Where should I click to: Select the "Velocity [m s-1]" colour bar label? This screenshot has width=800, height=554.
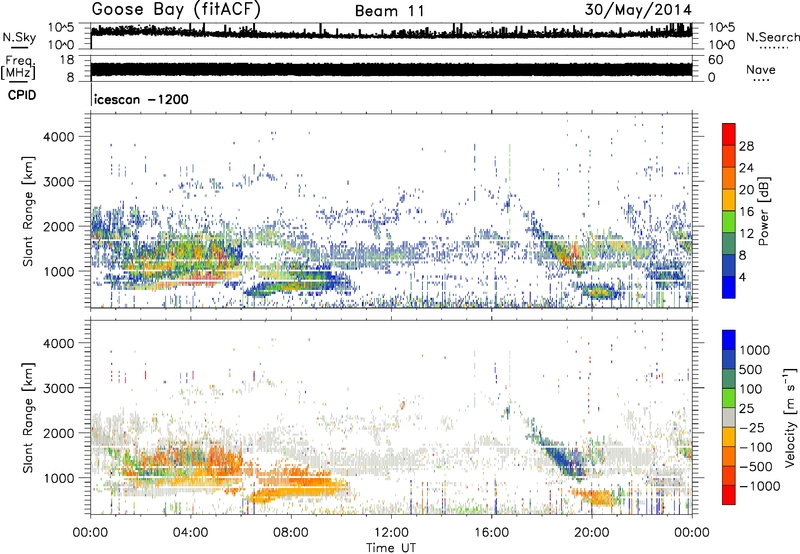click(x=790, y=417)
